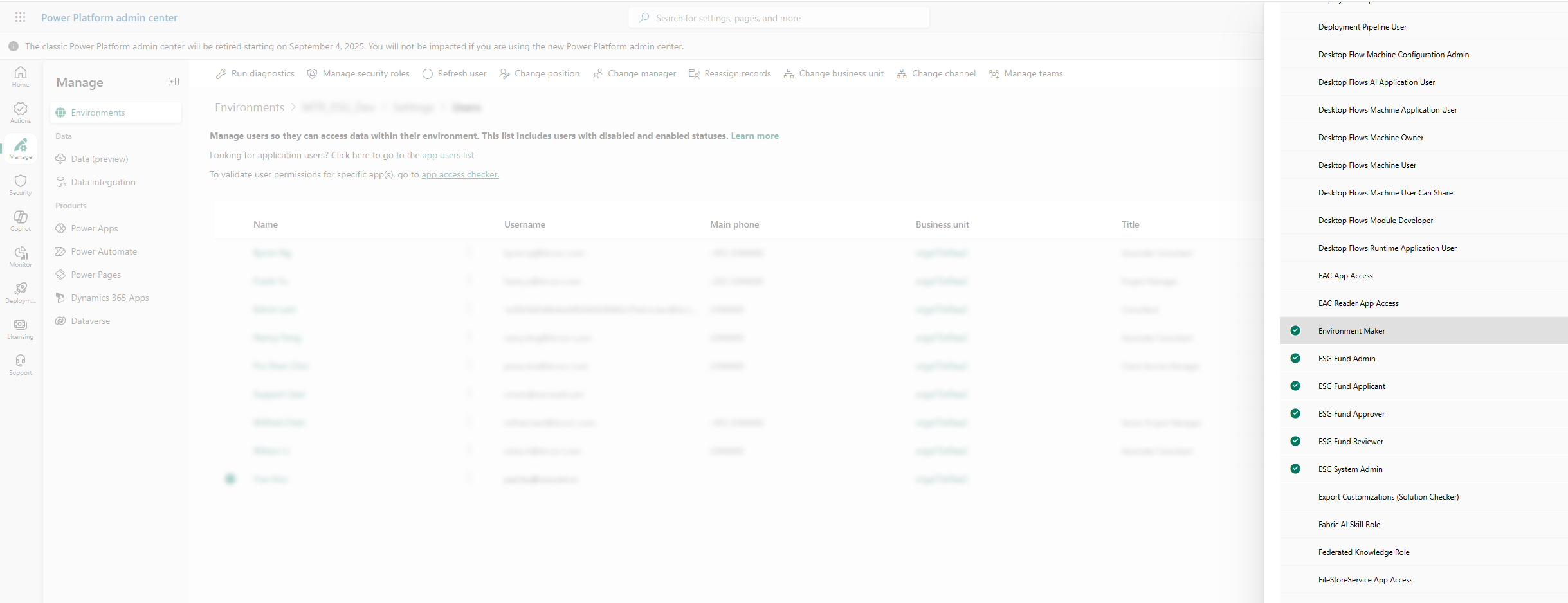This screenshot has height=603, width=1568.
Task: Select Desktop Flows Machine User Can Share role
Action: click(1423, 193)
